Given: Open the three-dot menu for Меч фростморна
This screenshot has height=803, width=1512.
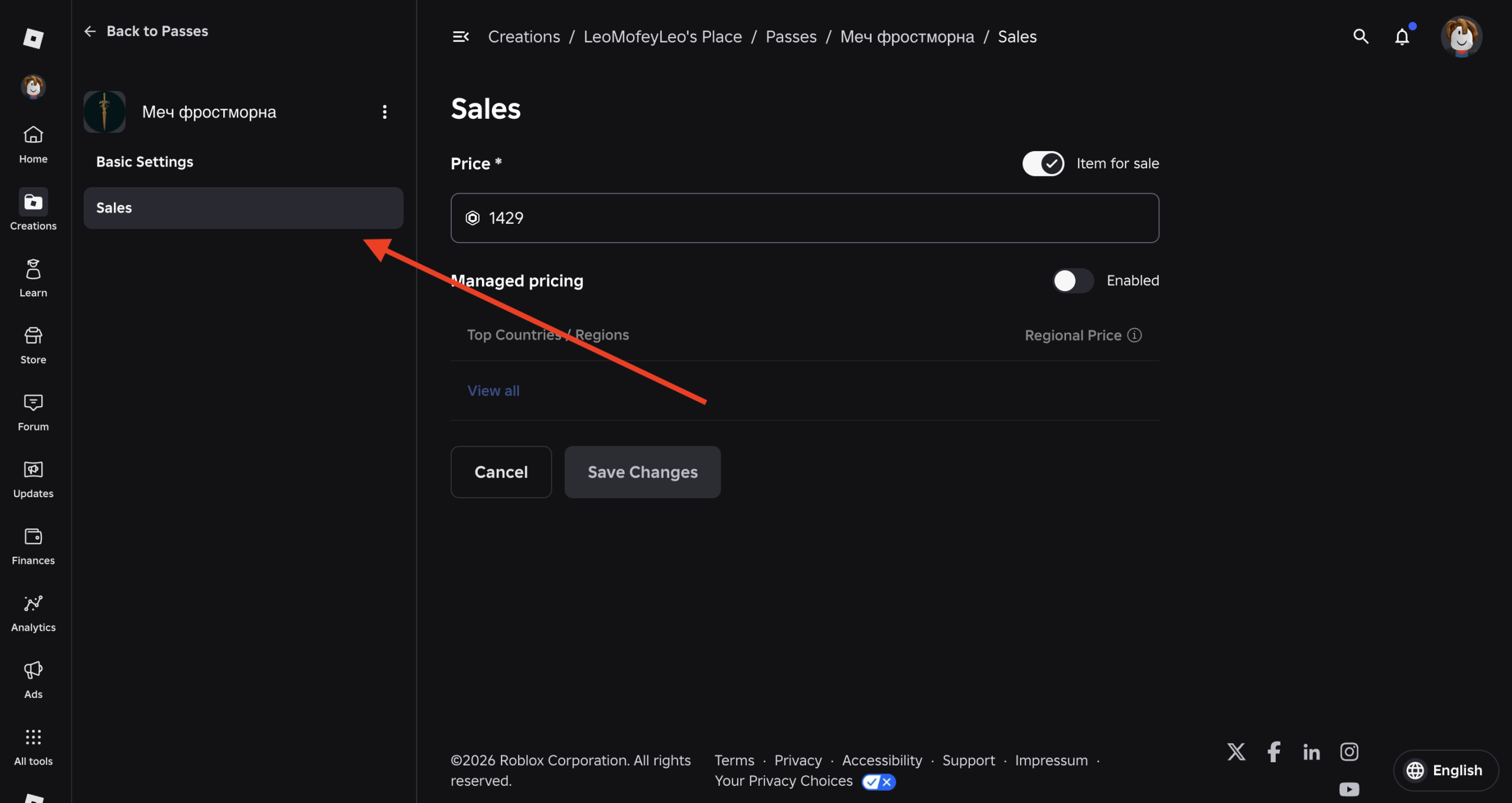Looking at the screenshot, I should (384, 112).
